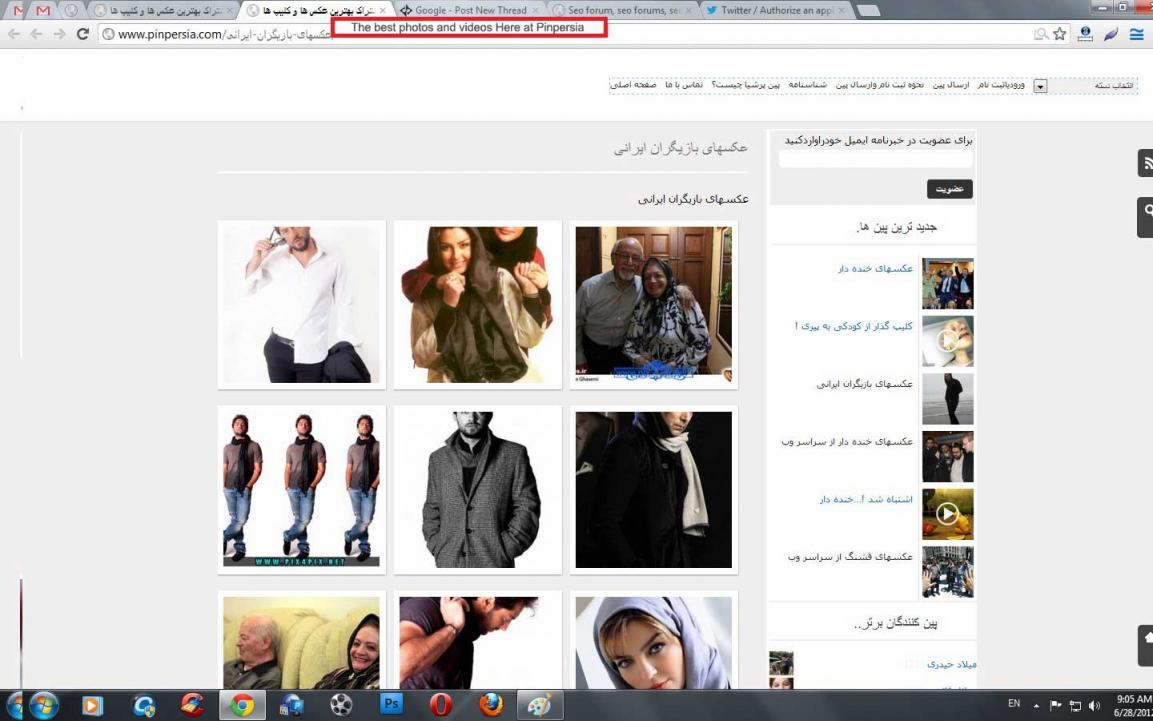This screenshot has width=1153, height=721.
Task: Open Opera browser from taskbar
Action: [440, 706]
